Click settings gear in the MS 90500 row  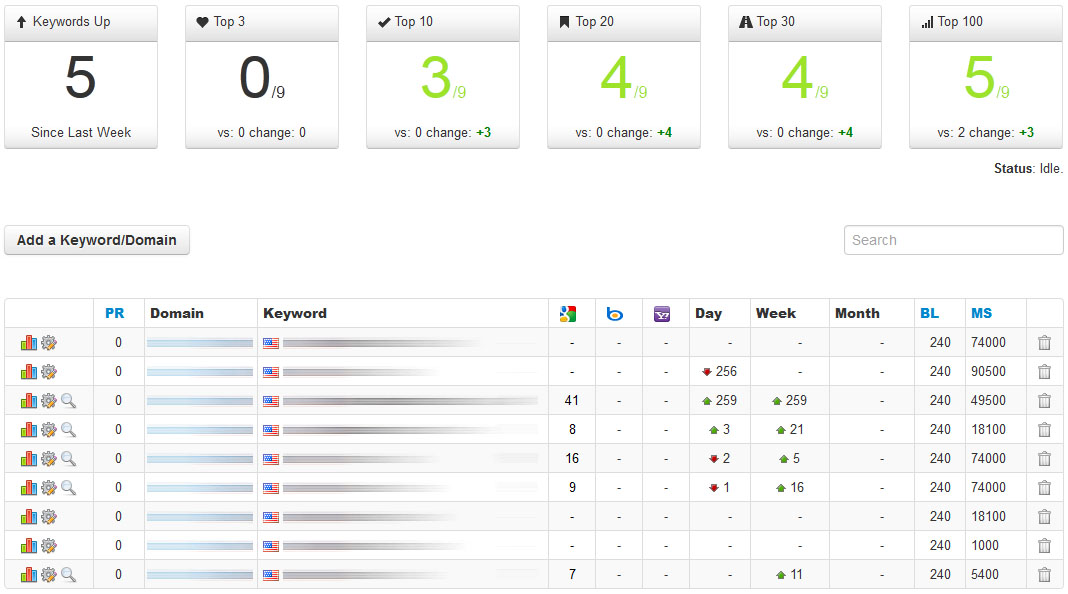48,372
